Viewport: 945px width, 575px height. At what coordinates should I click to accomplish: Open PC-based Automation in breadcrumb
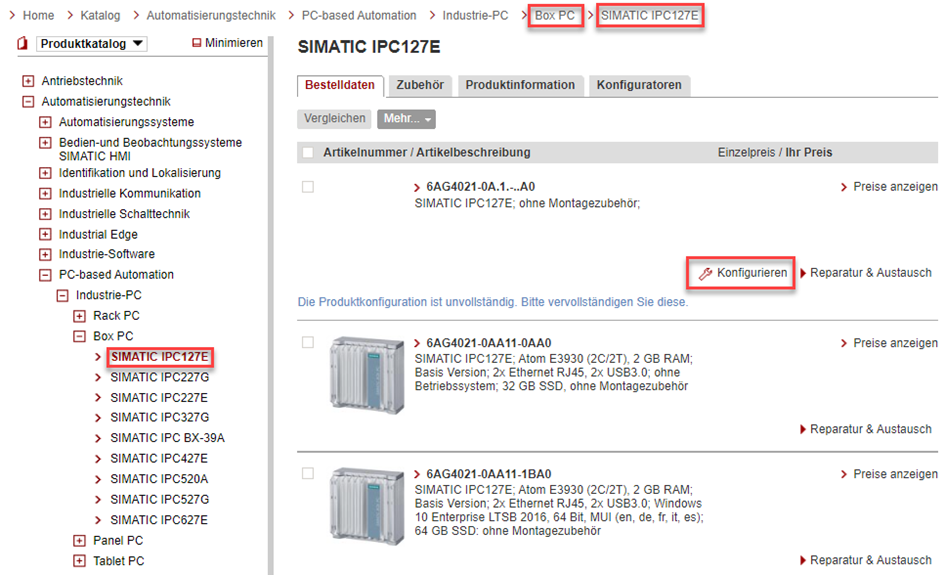pyautogui.click(x=359, y=16)
